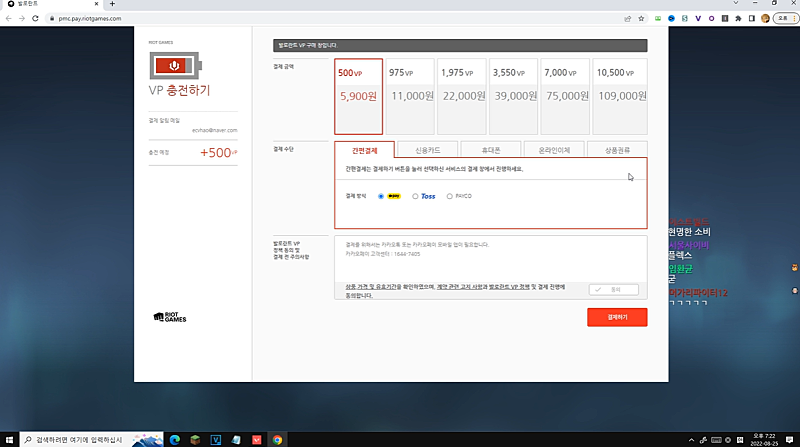This screenshot has width=800, height=447.
Task: Choose Toss as payment method
Action: click(415, 196)
